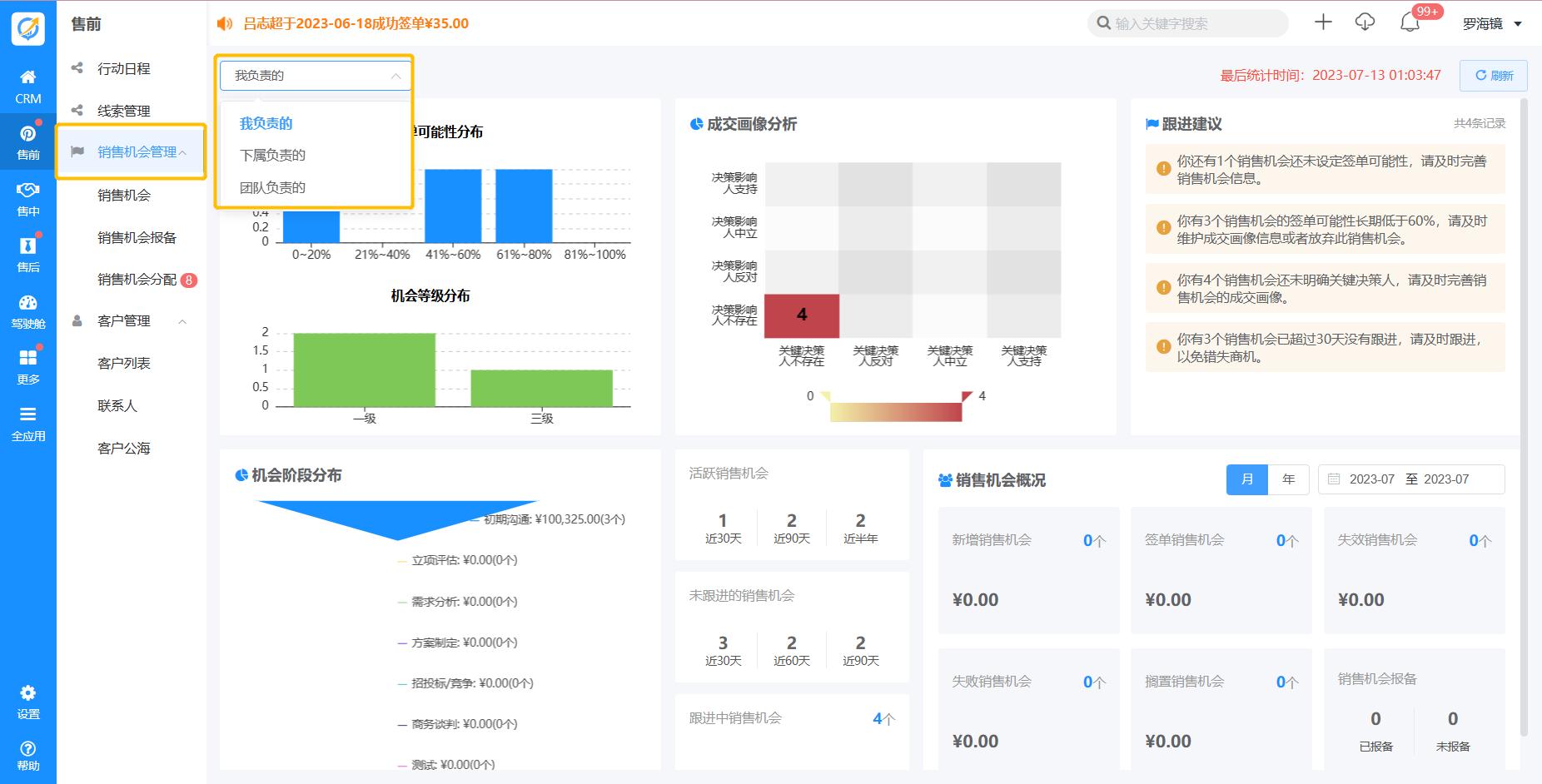Click the 吕志超 signing announcement text
This screenshot has width=1542, height=784.
356,23
